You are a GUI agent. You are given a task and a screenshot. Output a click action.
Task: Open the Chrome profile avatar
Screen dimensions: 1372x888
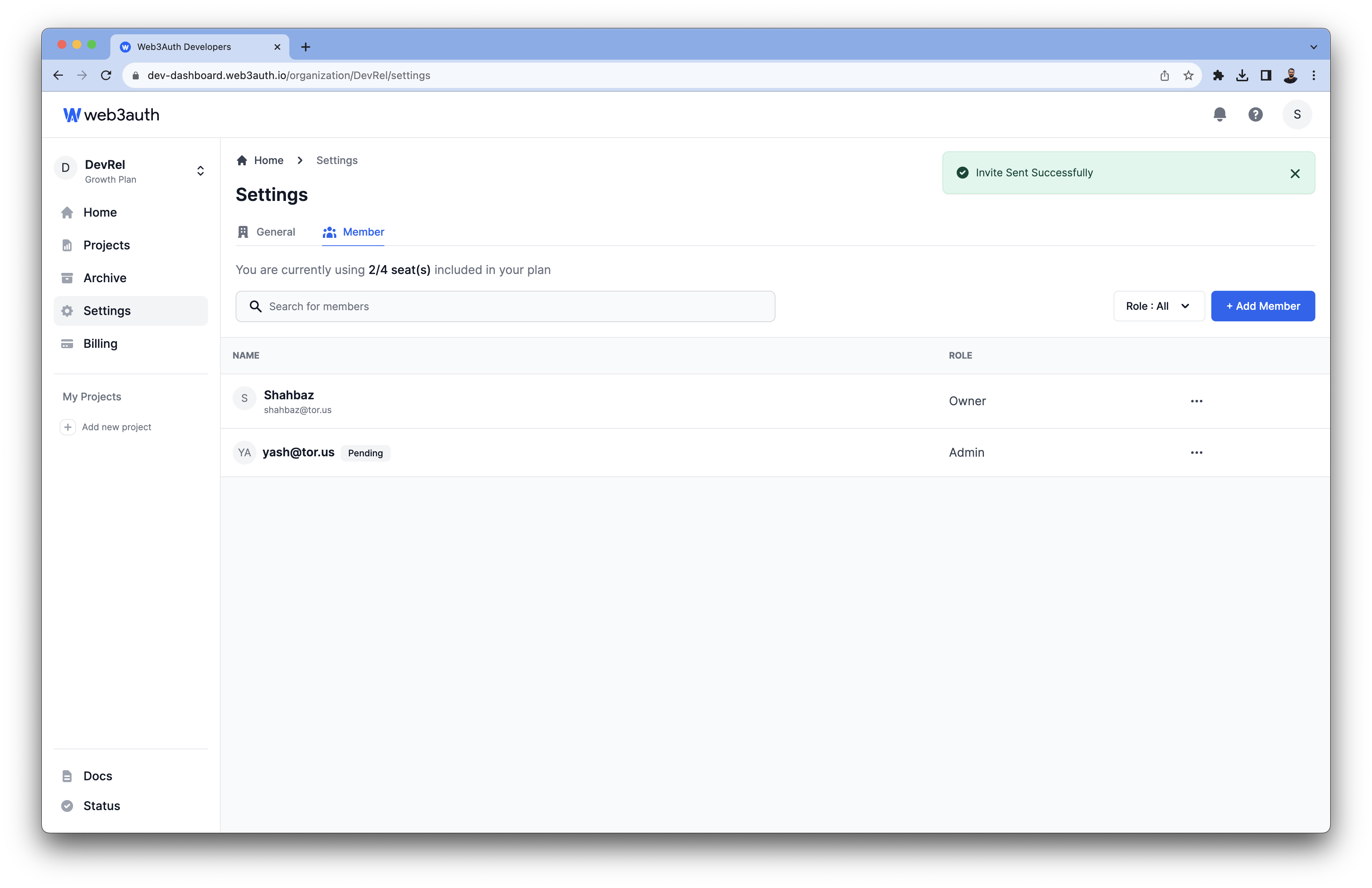pyautogui.click(x=1290, y=75)
